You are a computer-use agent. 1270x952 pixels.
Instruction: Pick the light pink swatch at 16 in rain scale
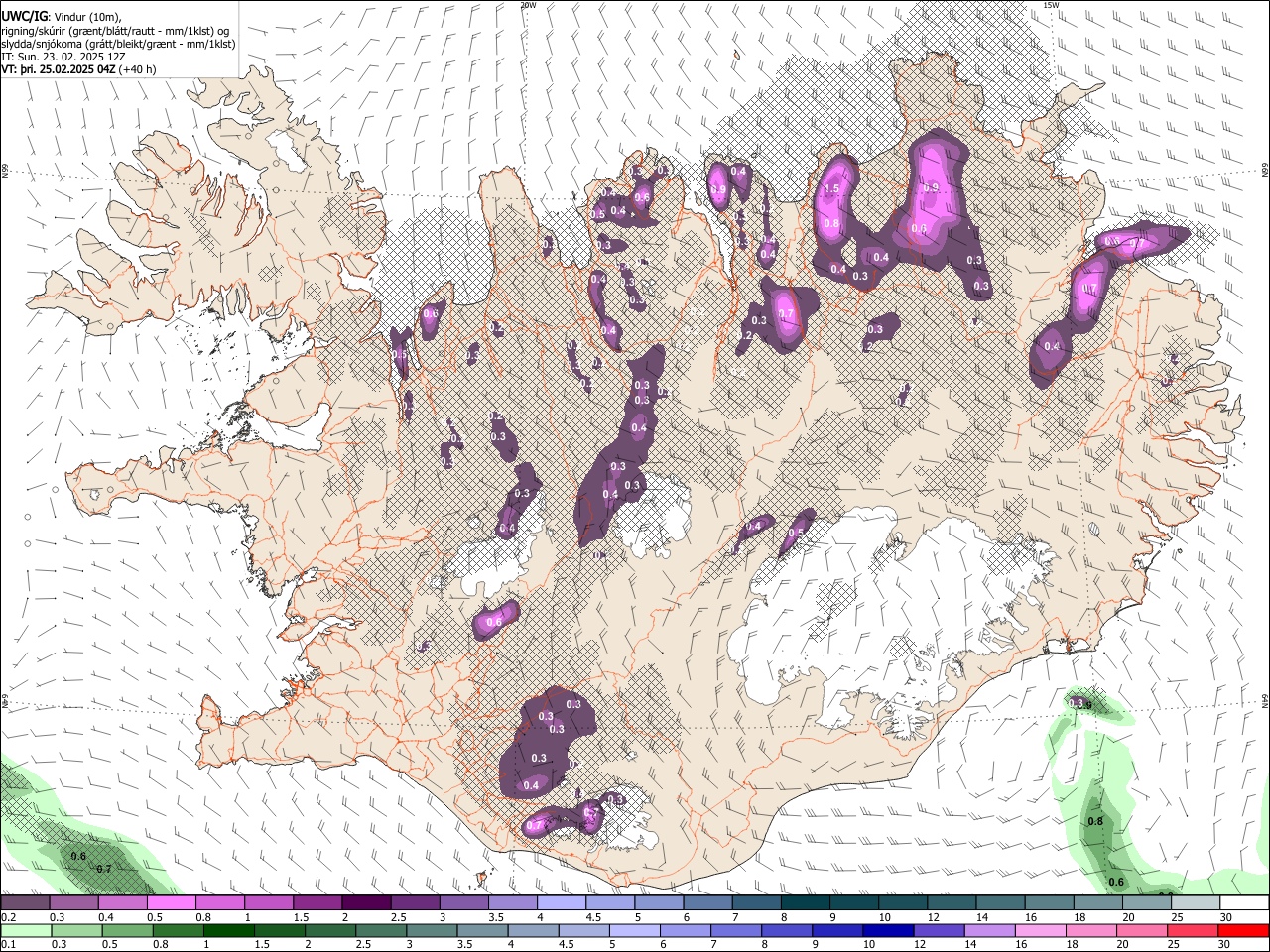coord(1039,931)
